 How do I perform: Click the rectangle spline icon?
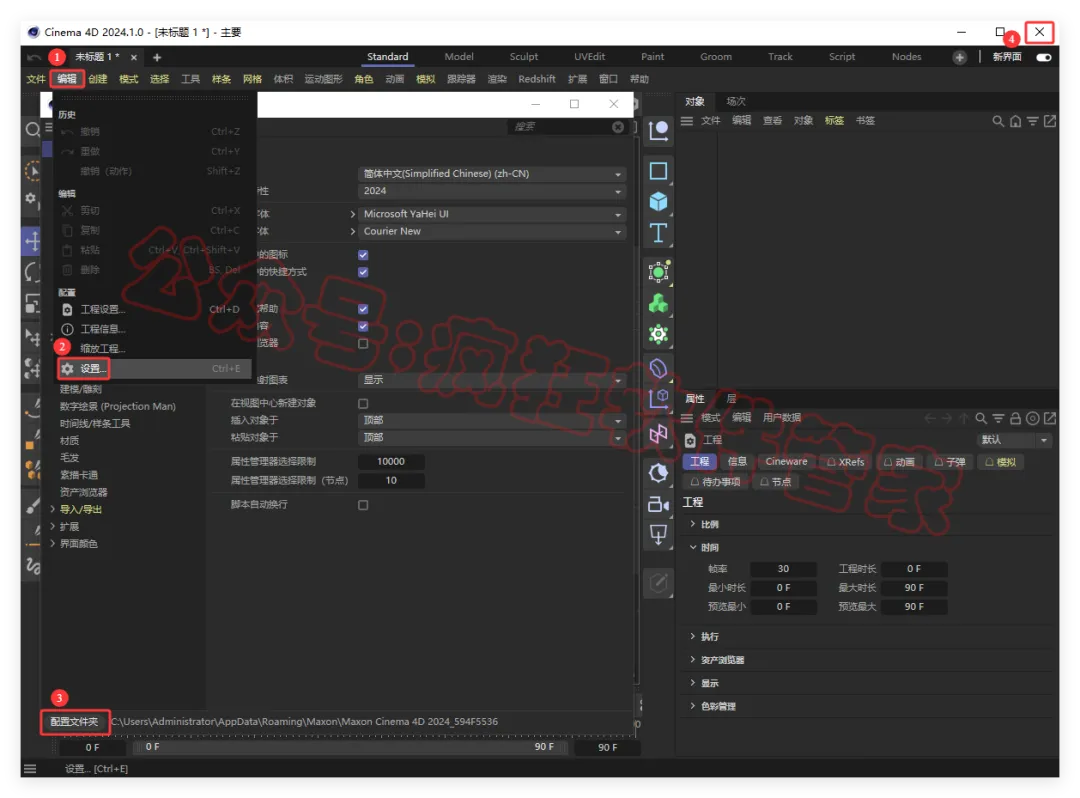[x=658, y=171]
